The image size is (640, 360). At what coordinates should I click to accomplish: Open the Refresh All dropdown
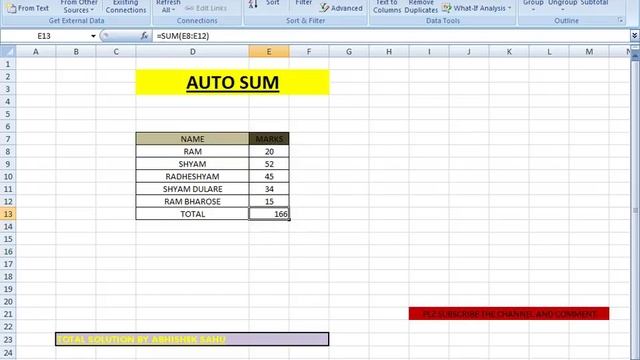coord(168,7)
